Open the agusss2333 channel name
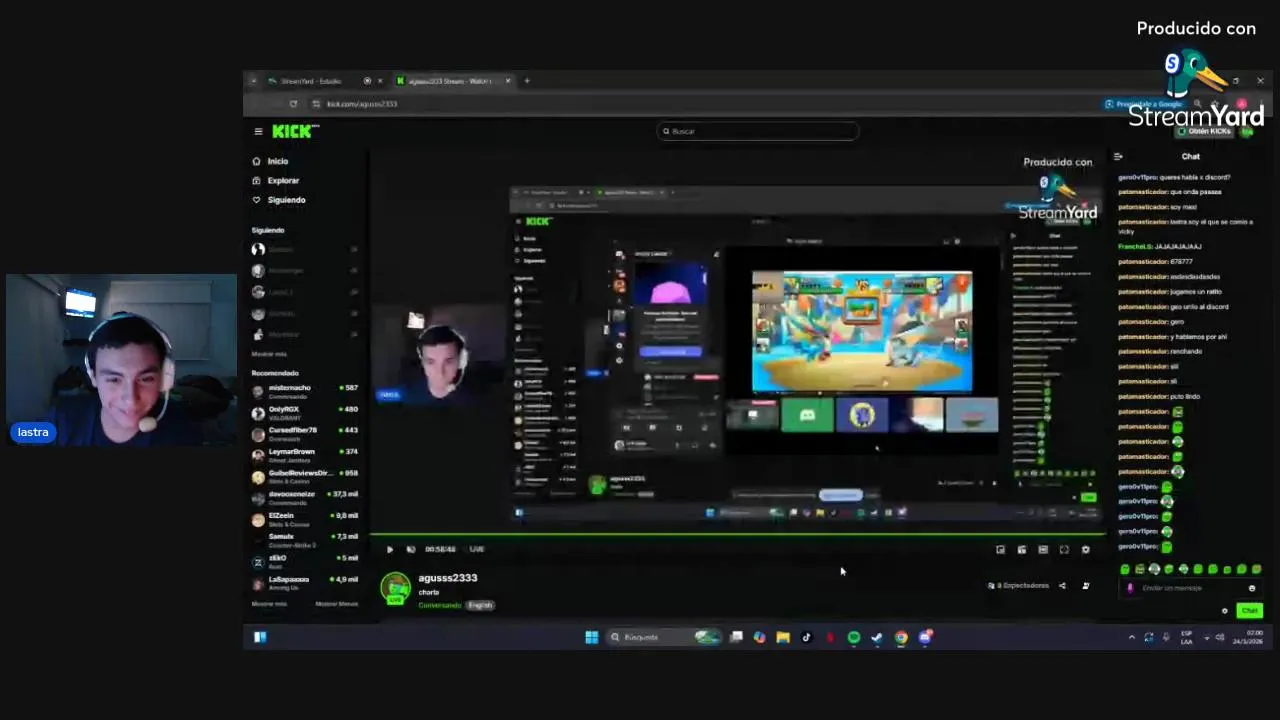Viewport: 1280px width, 720px height. pos(447,578)
